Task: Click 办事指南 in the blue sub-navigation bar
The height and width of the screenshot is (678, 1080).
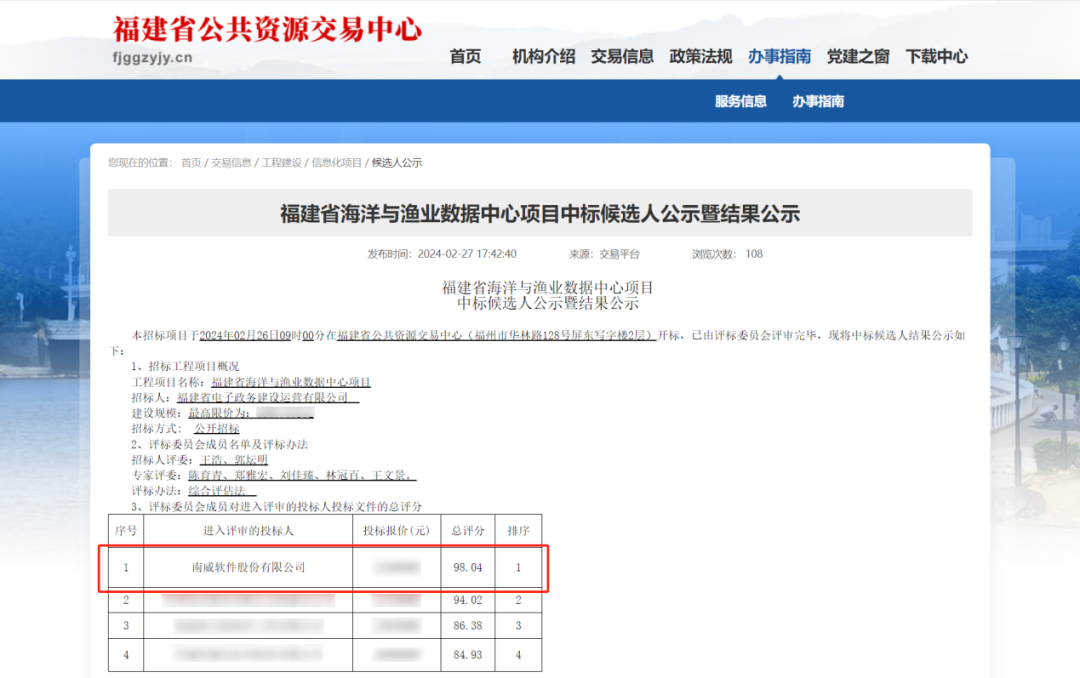Action: pos(818,101)
